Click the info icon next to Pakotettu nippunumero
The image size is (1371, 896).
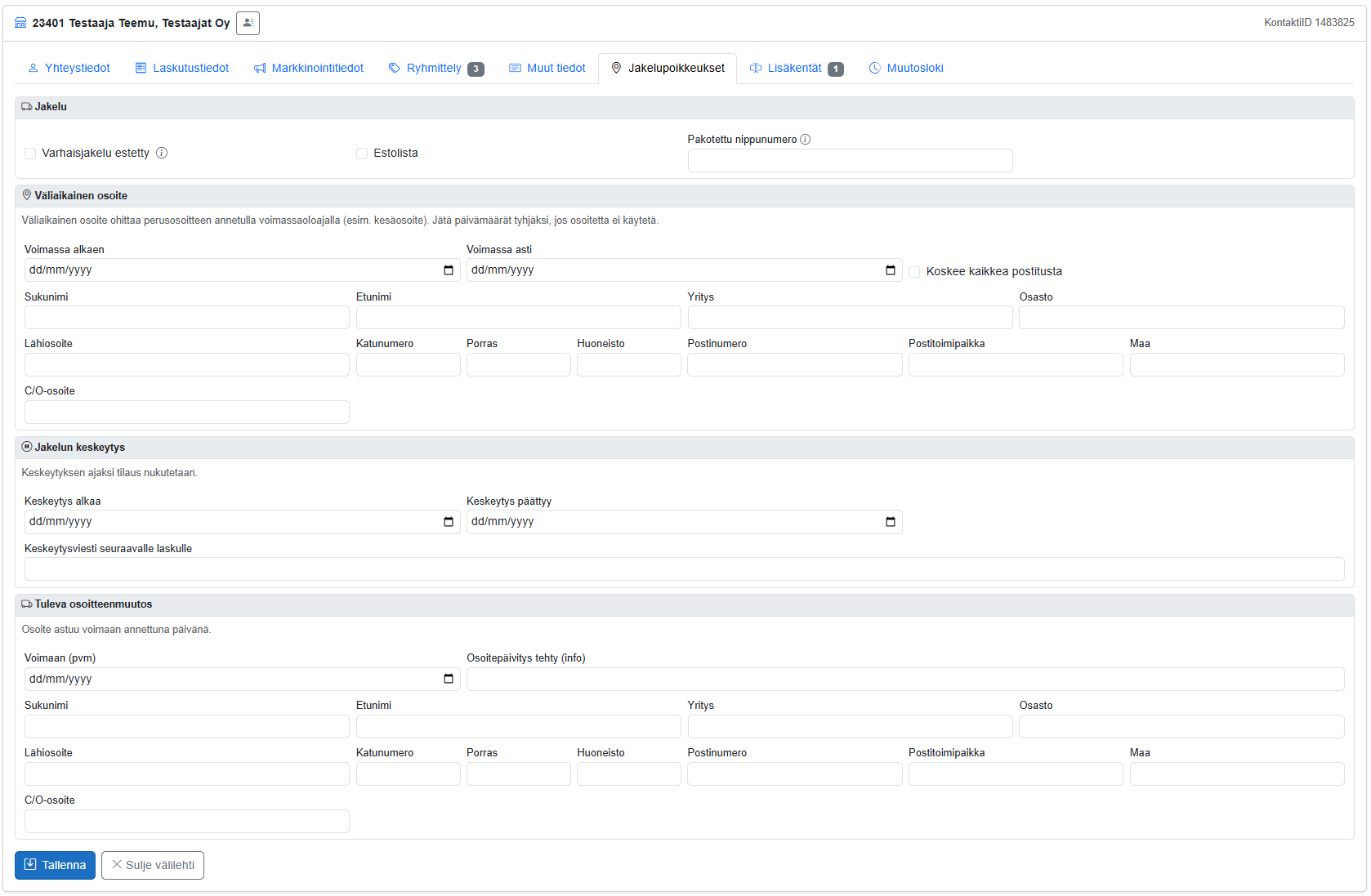[x=806, y=140]
